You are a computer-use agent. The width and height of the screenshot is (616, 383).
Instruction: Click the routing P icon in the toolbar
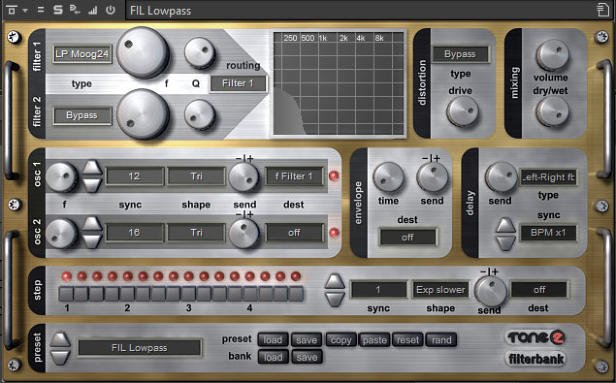pos(75,10)
